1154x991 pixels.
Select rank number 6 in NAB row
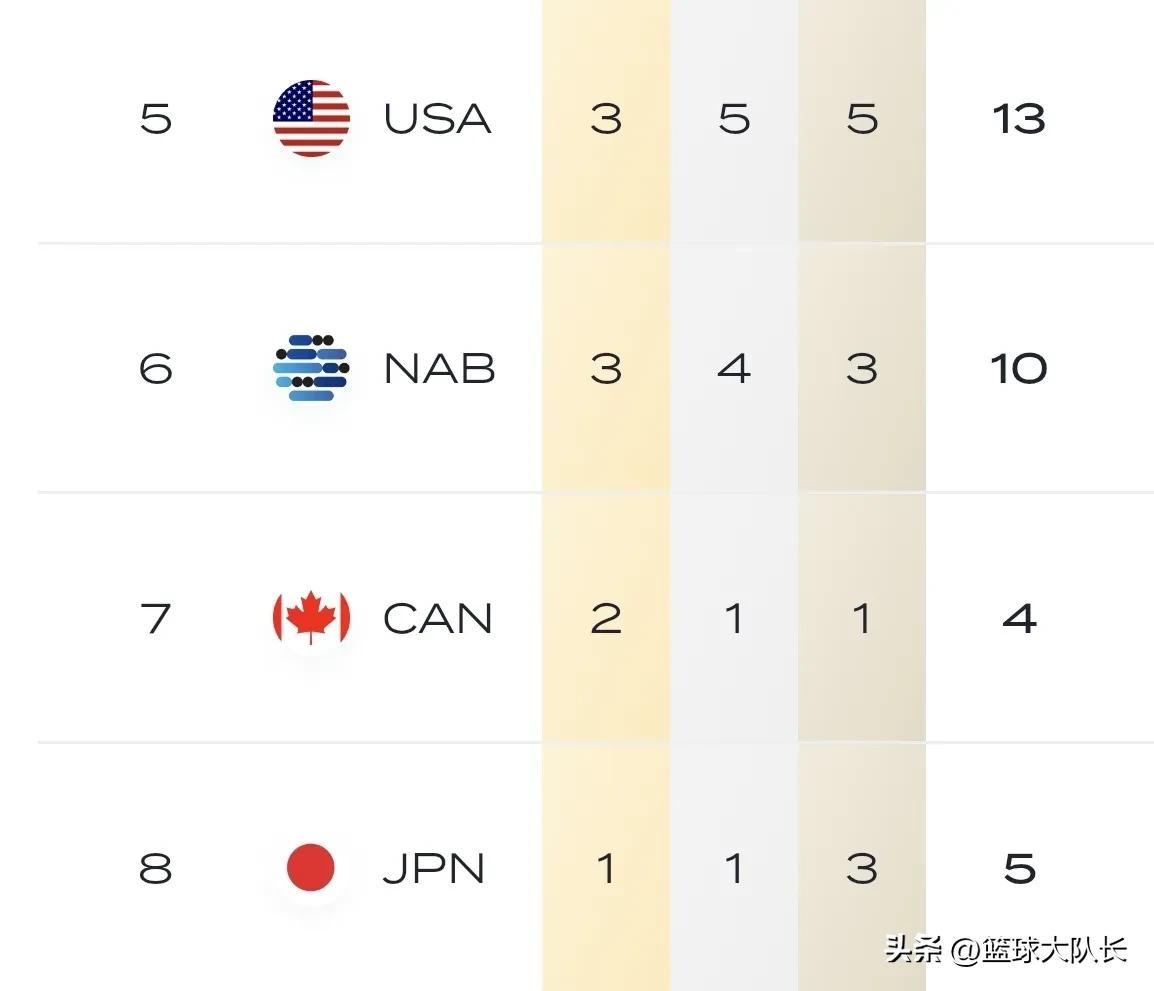coord(155,369)
